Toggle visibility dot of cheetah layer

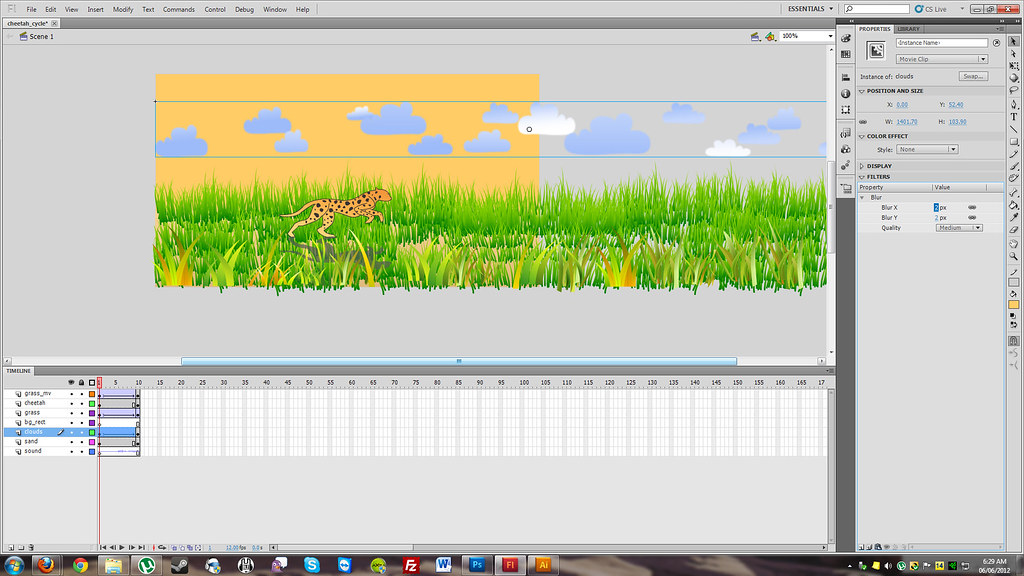click(72, 404)
